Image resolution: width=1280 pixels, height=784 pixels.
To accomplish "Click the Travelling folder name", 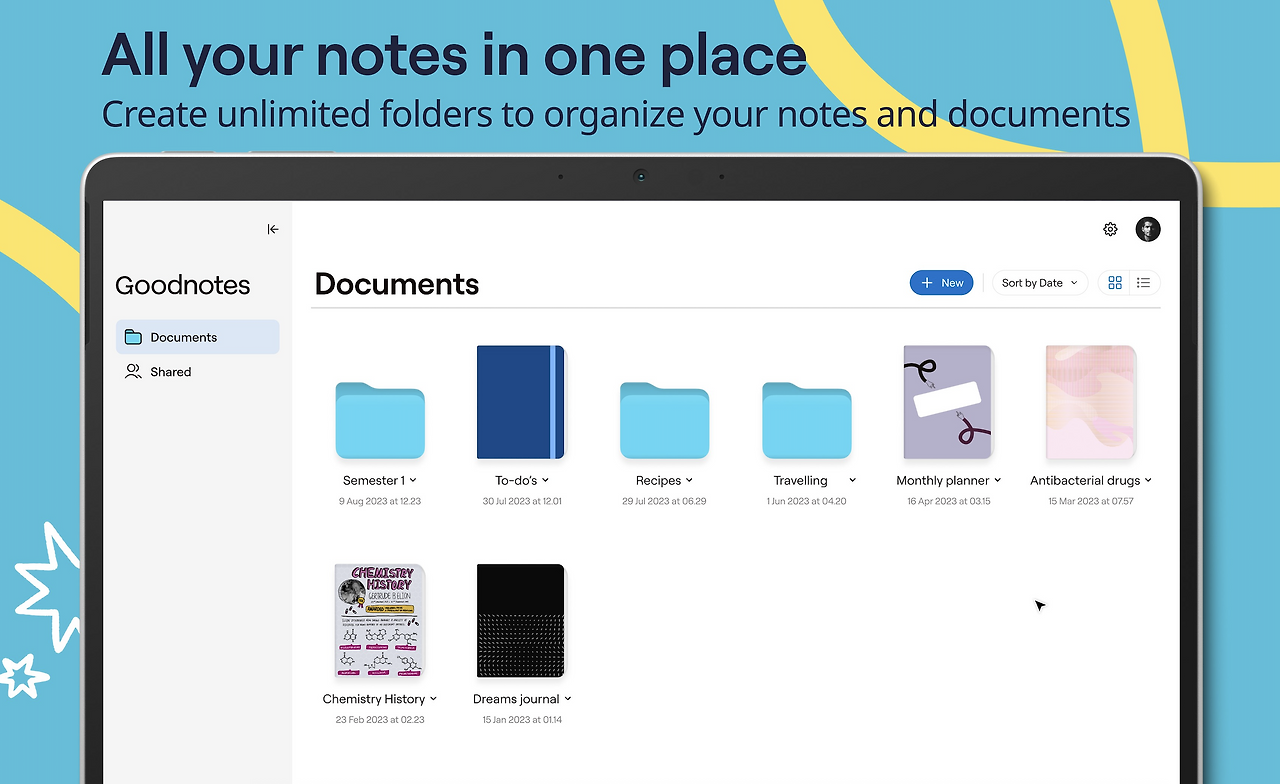I will (801, 481).
